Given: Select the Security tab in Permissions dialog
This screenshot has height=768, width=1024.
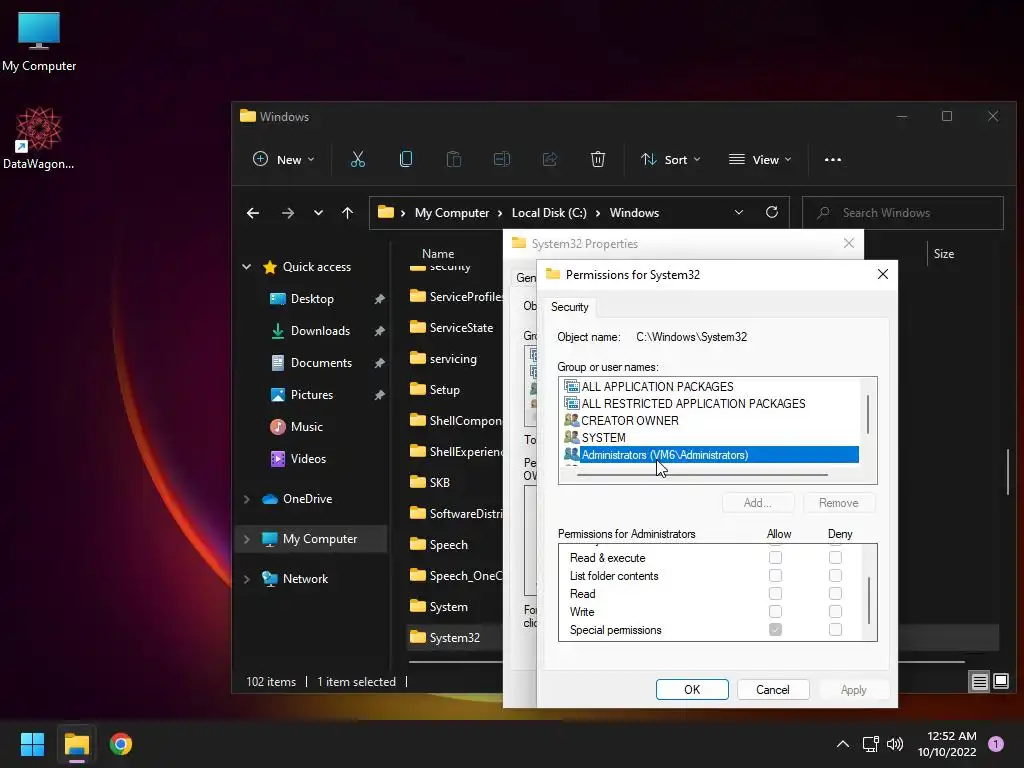Looking at the screenshot, I should [569, 307].
